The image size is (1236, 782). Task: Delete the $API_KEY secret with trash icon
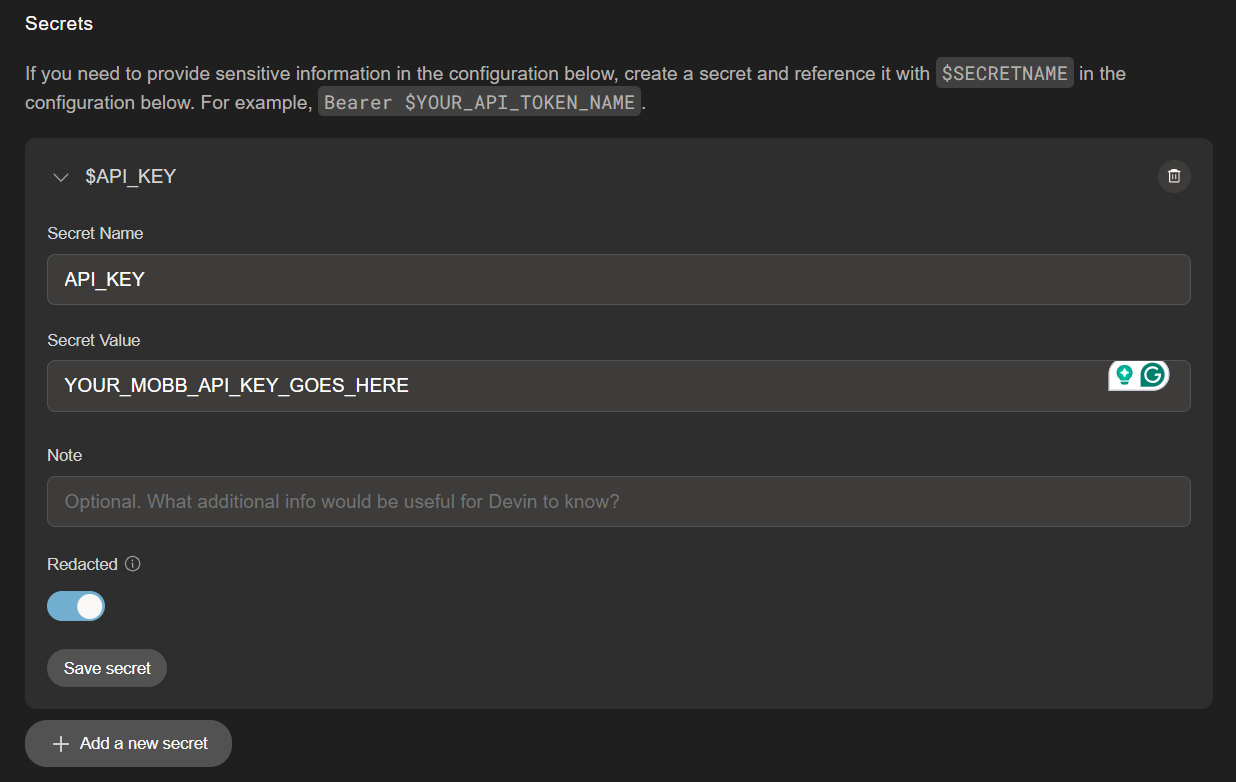pyautogui.click(x=1174, y=177)
